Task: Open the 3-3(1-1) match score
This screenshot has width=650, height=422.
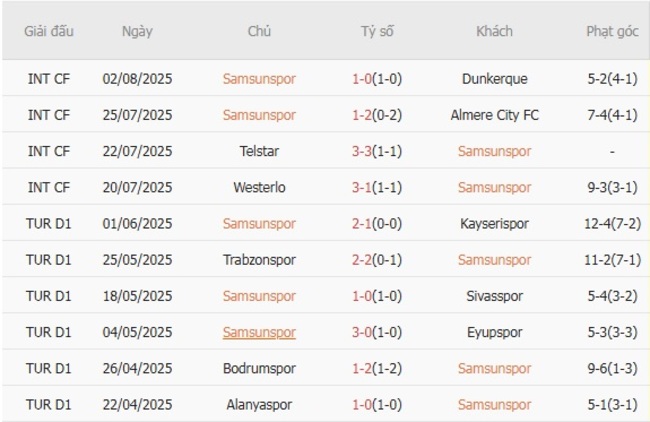Action: point(376,151)
